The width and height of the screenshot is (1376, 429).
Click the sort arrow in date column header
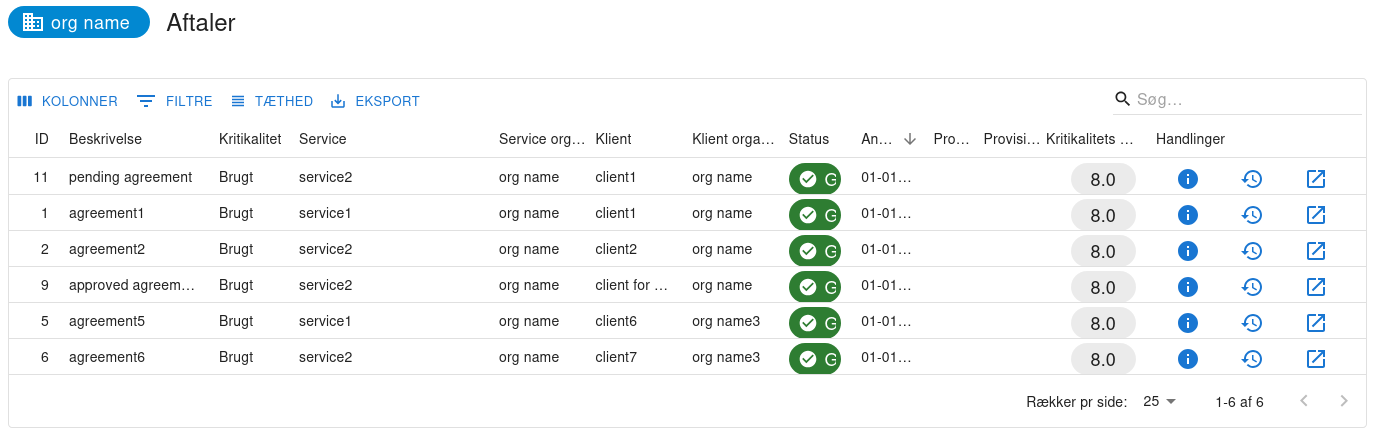[x=909, y=139]
